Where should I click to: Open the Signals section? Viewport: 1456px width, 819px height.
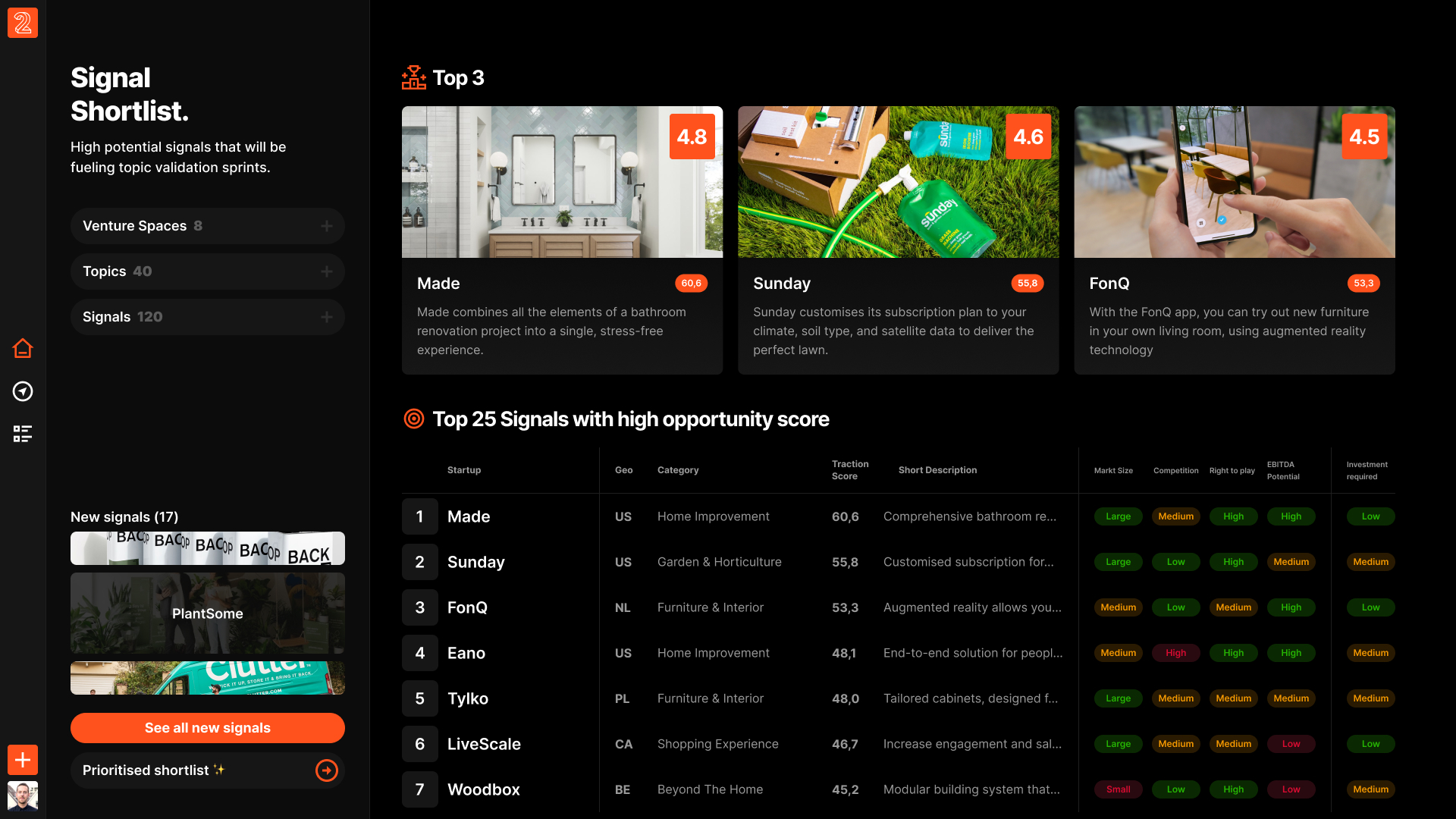(208, 317)
